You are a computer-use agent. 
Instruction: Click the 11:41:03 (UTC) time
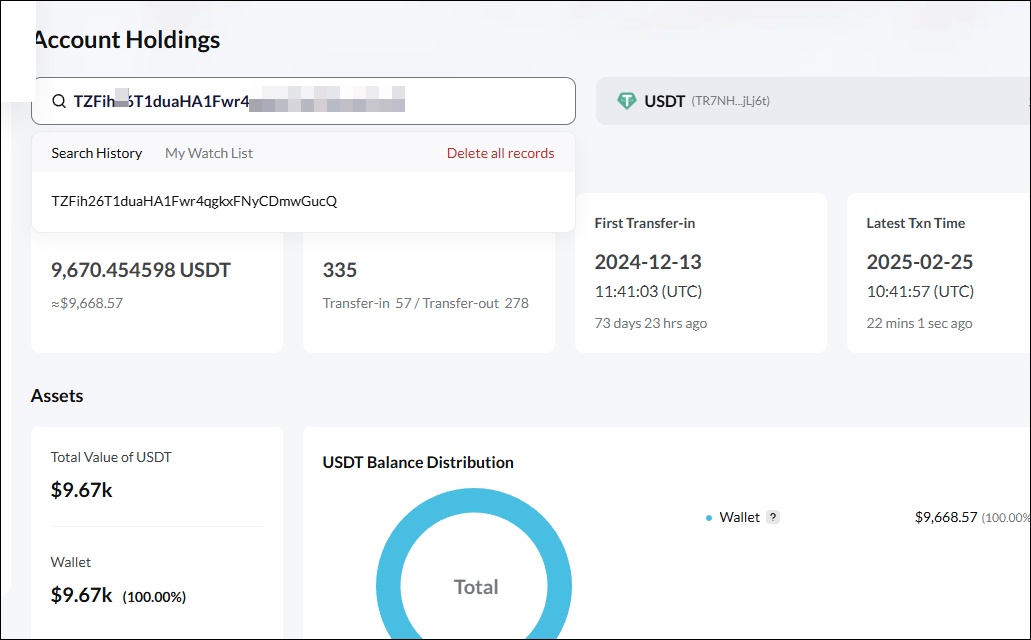[x=648, y=291]
